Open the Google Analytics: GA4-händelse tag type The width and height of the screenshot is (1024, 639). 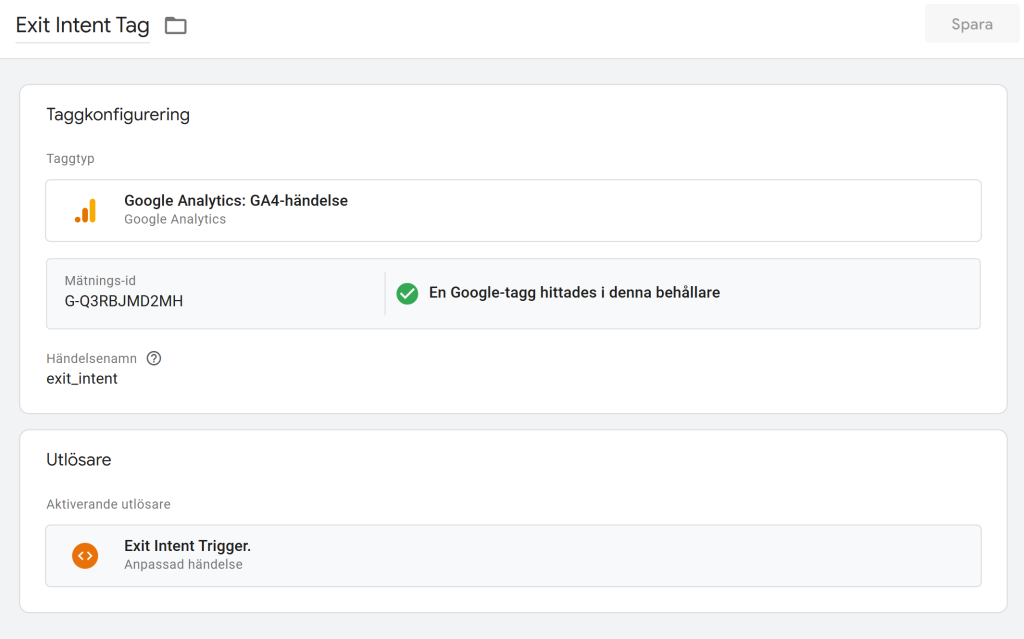click(x=513, y=210)
